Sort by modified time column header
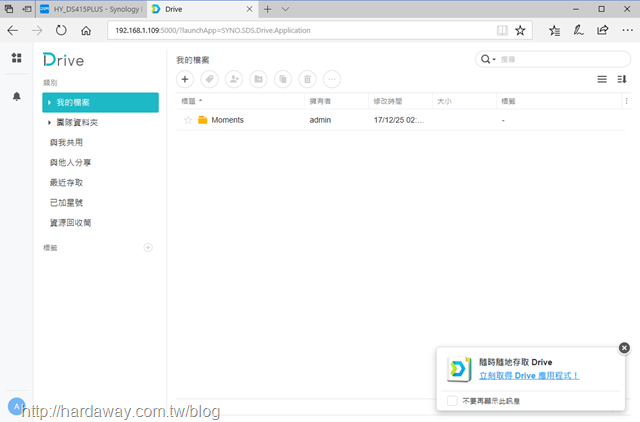 coord(400,101)
